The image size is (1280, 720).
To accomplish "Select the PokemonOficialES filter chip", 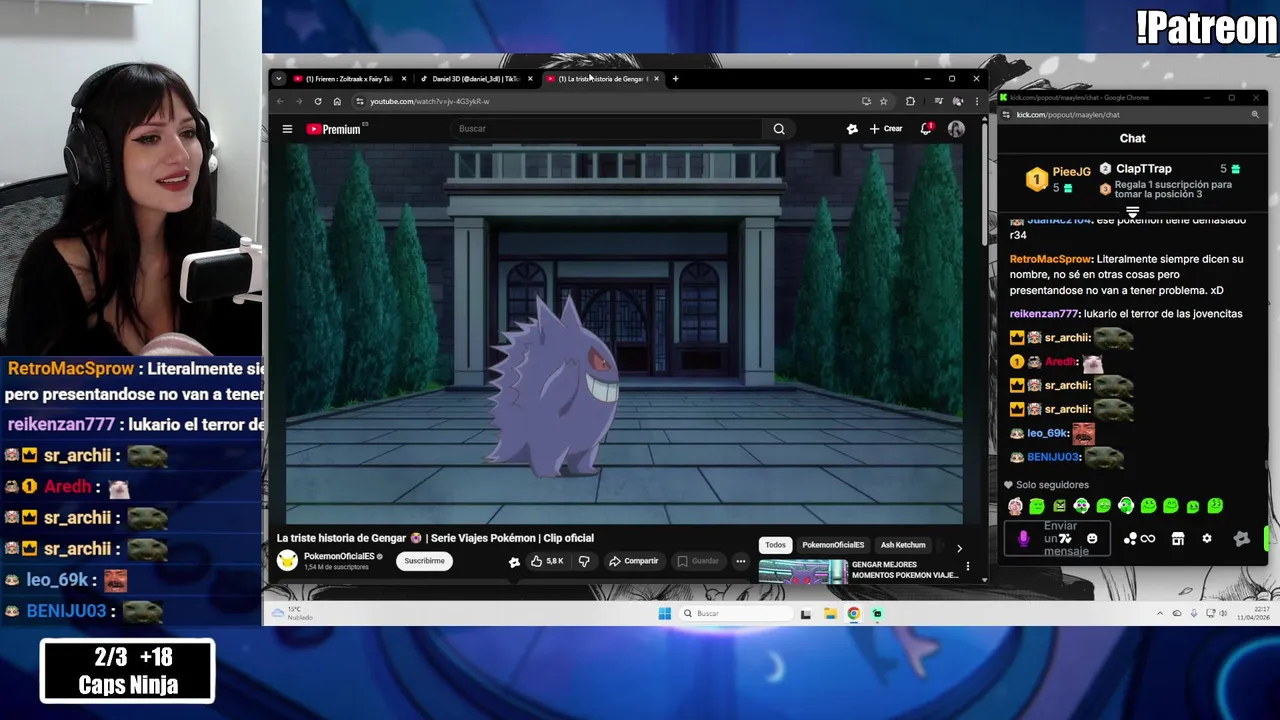I will (x=833, y=545).
